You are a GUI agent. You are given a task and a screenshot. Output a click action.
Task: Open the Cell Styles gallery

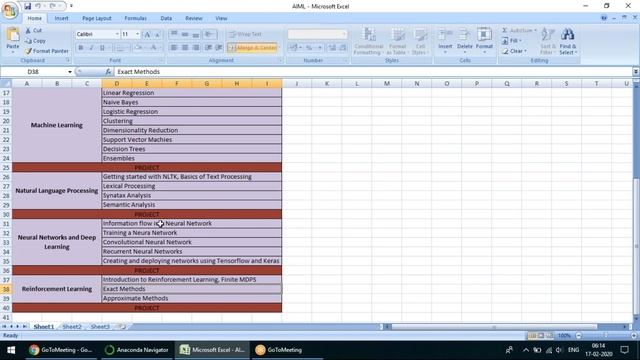[x=419, y=41]
